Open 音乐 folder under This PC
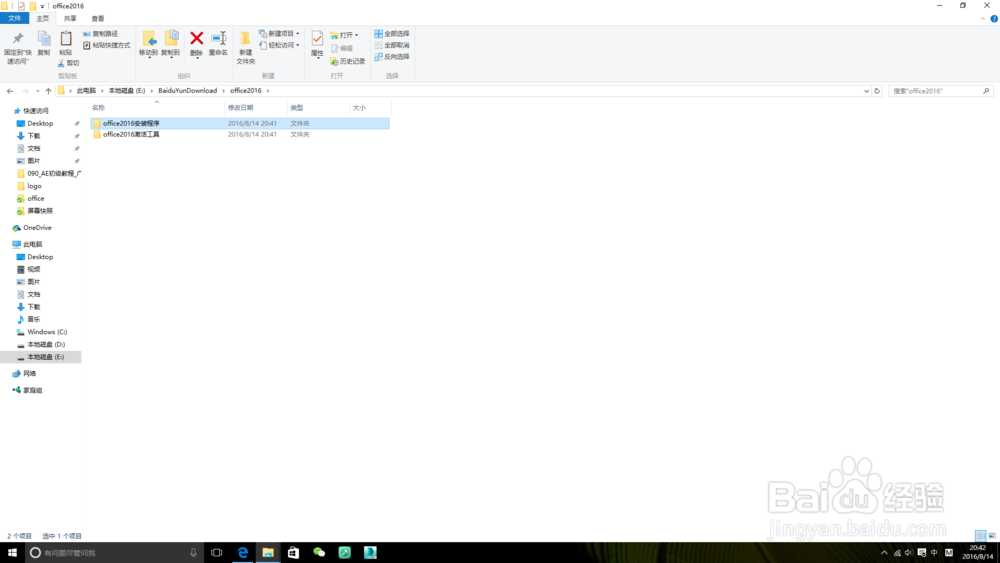The height and width of the screenshot is (563, 1000). tap(33, 319)
